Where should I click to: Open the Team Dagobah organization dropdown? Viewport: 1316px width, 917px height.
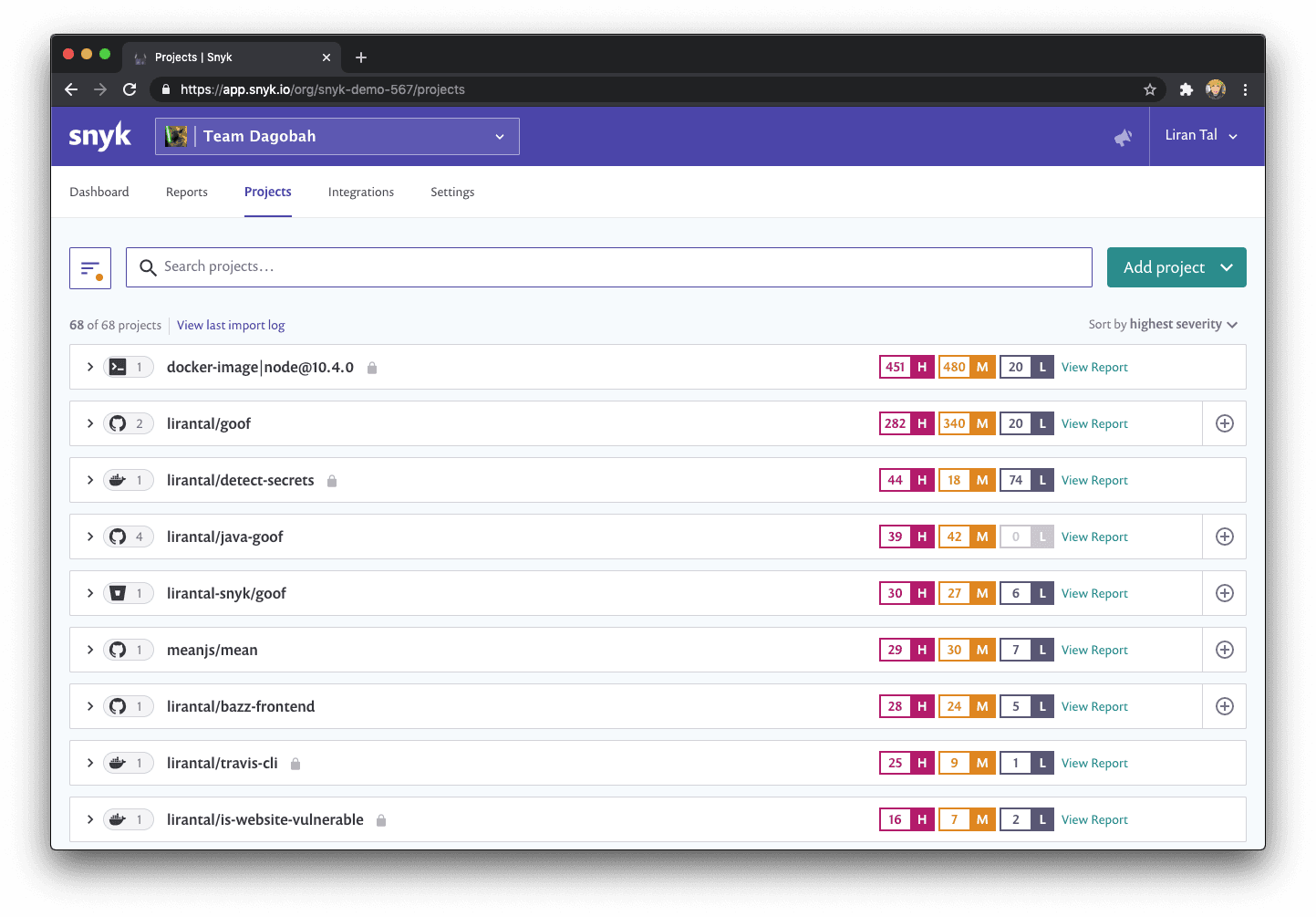[337, 136]
